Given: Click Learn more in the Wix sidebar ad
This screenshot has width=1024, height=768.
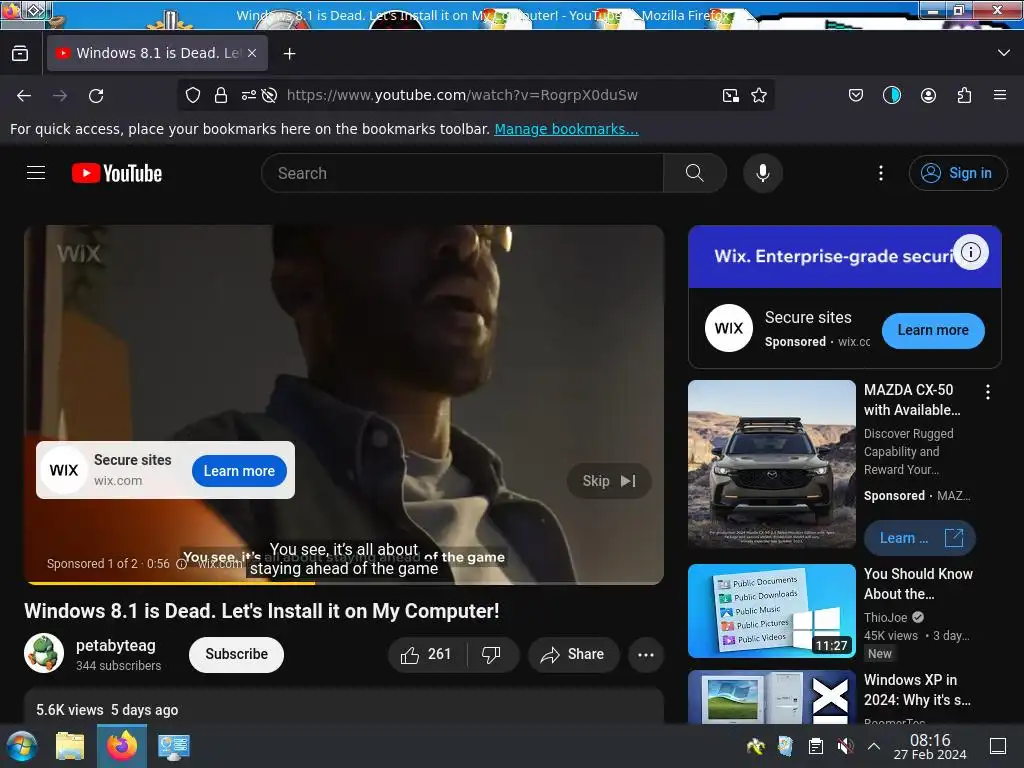Looking at the screenshot, I should pyautogui.click(x=933, y=330).
